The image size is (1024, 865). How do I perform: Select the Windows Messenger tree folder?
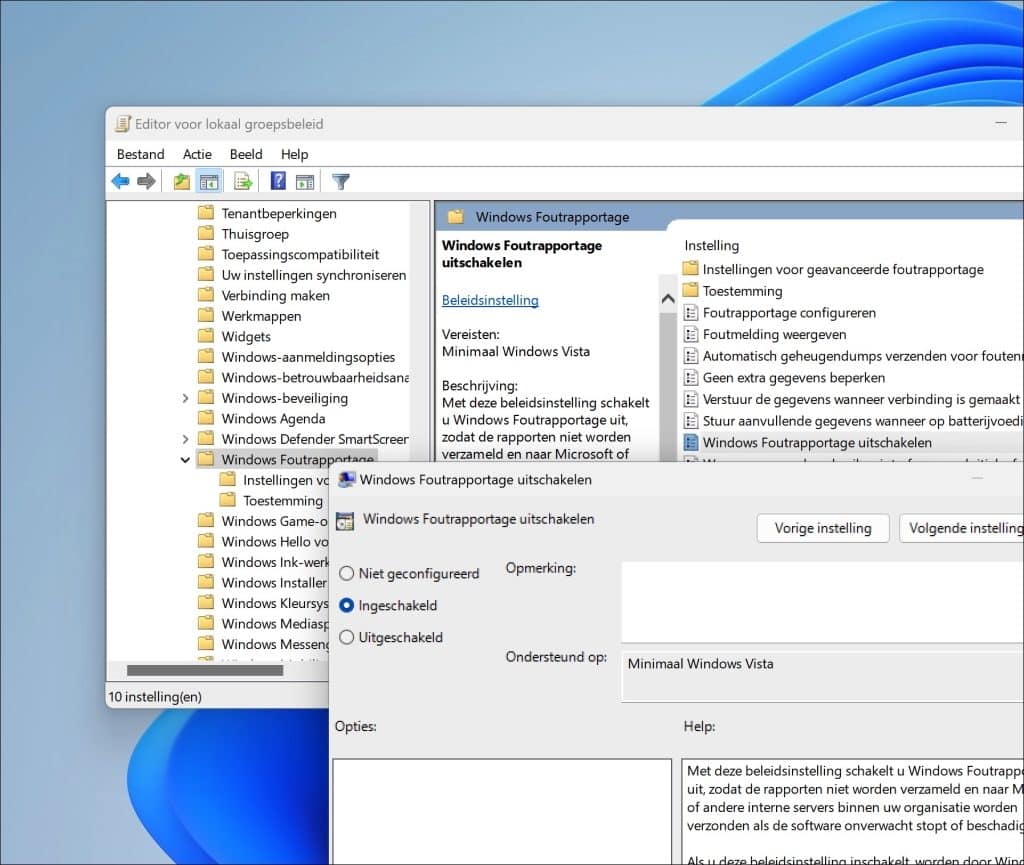(274, 644)
